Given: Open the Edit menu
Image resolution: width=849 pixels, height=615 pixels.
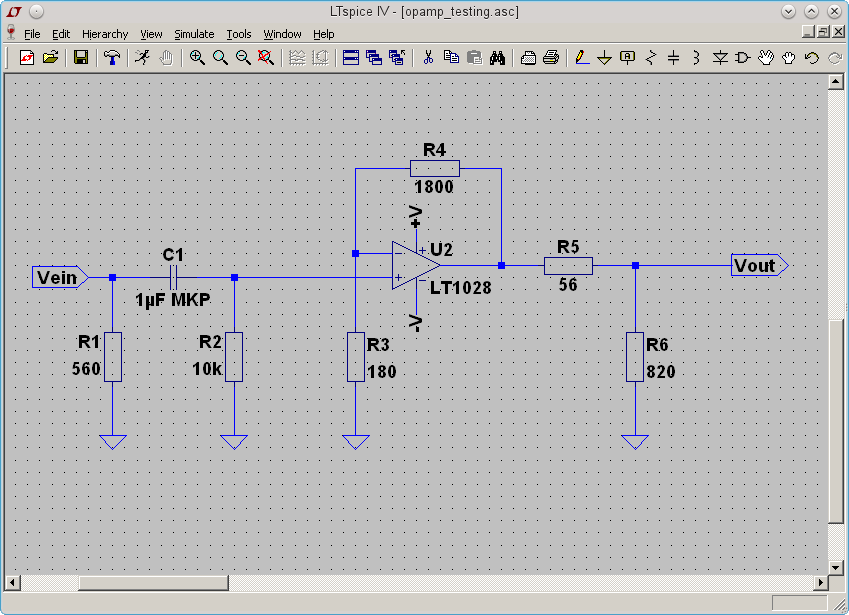Looking at the screenshot, I should [61, 34].
